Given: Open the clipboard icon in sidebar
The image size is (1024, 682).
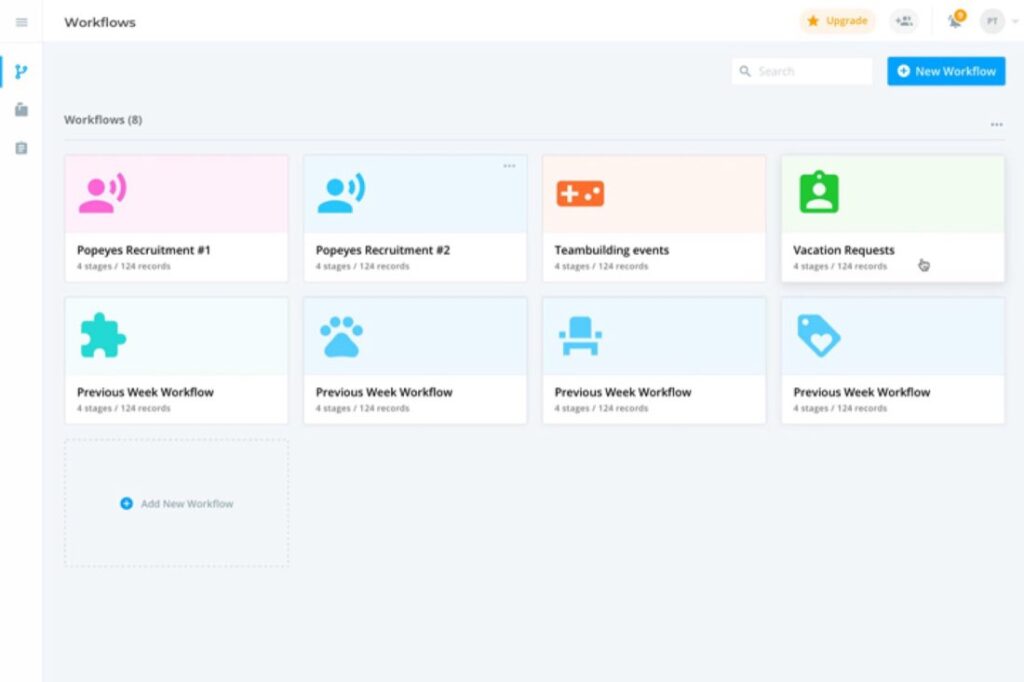Looking at the screenshot, I should 22,148.
